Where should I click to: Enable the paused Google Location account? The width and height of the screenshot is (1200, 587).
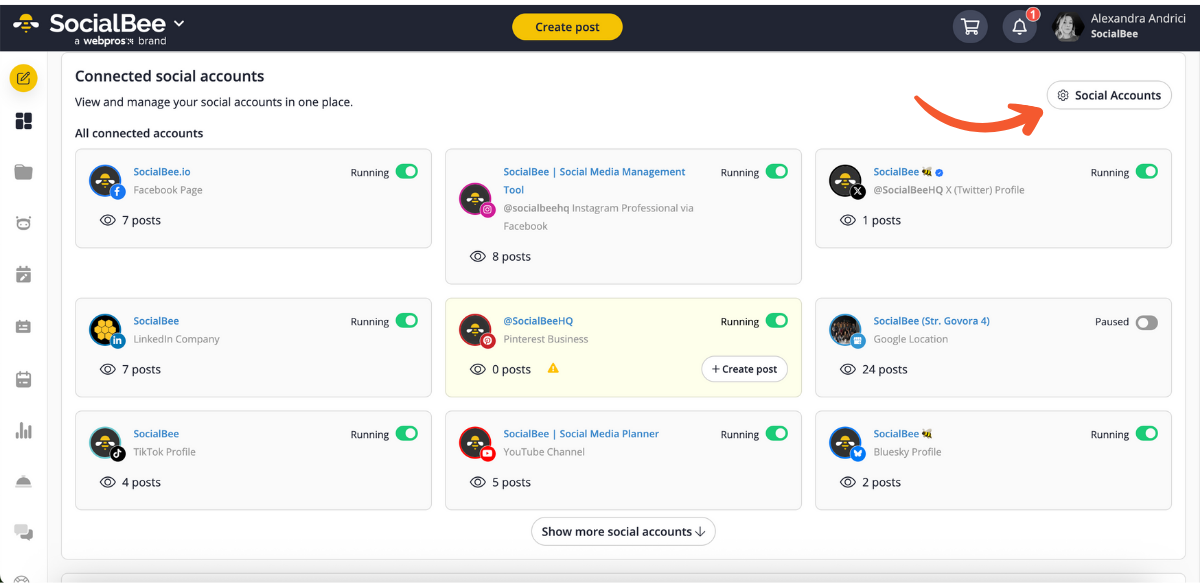(x=1146, y=322)
